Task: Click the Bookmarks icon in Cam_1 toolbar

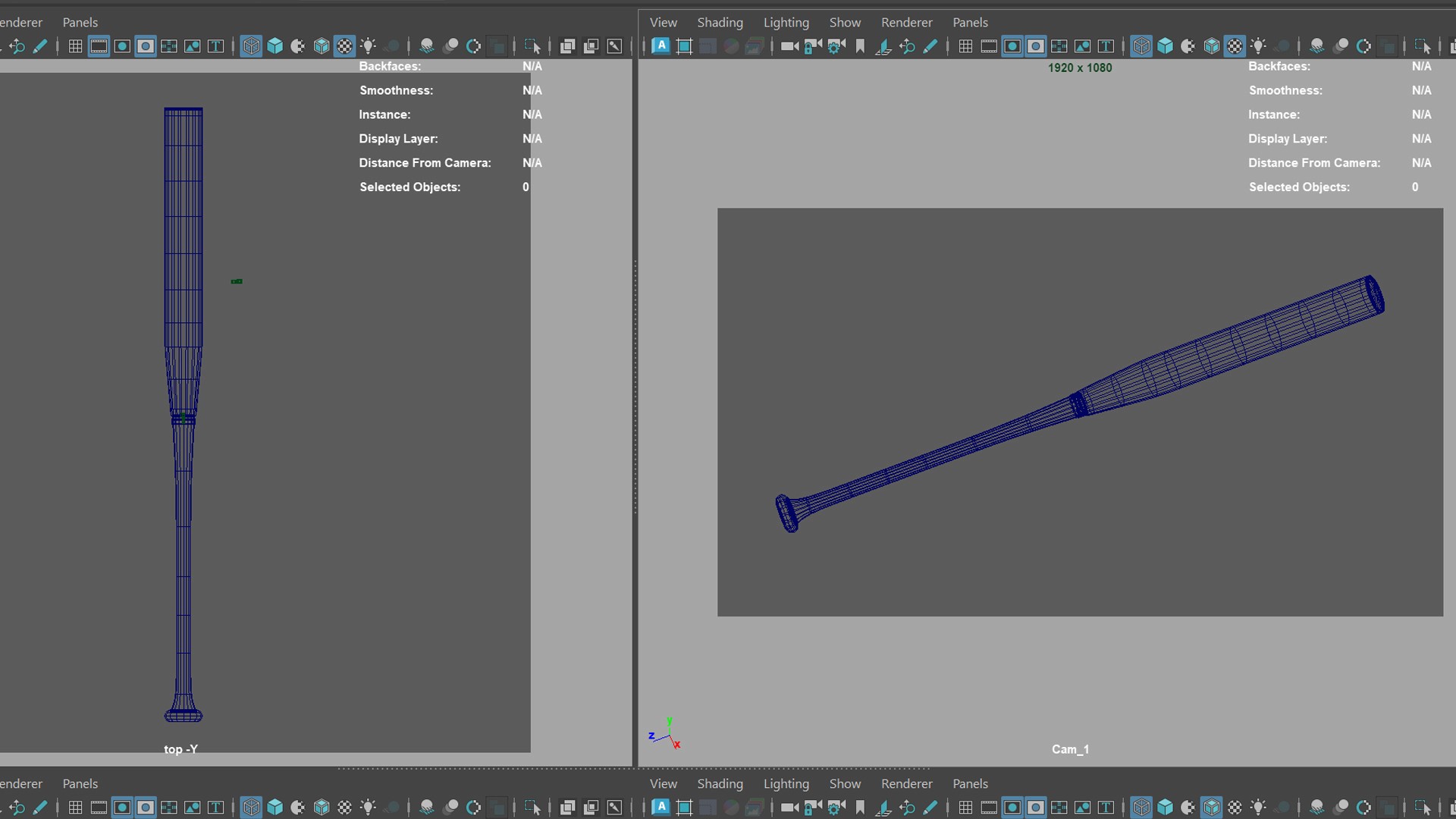Action: (860, 46)
